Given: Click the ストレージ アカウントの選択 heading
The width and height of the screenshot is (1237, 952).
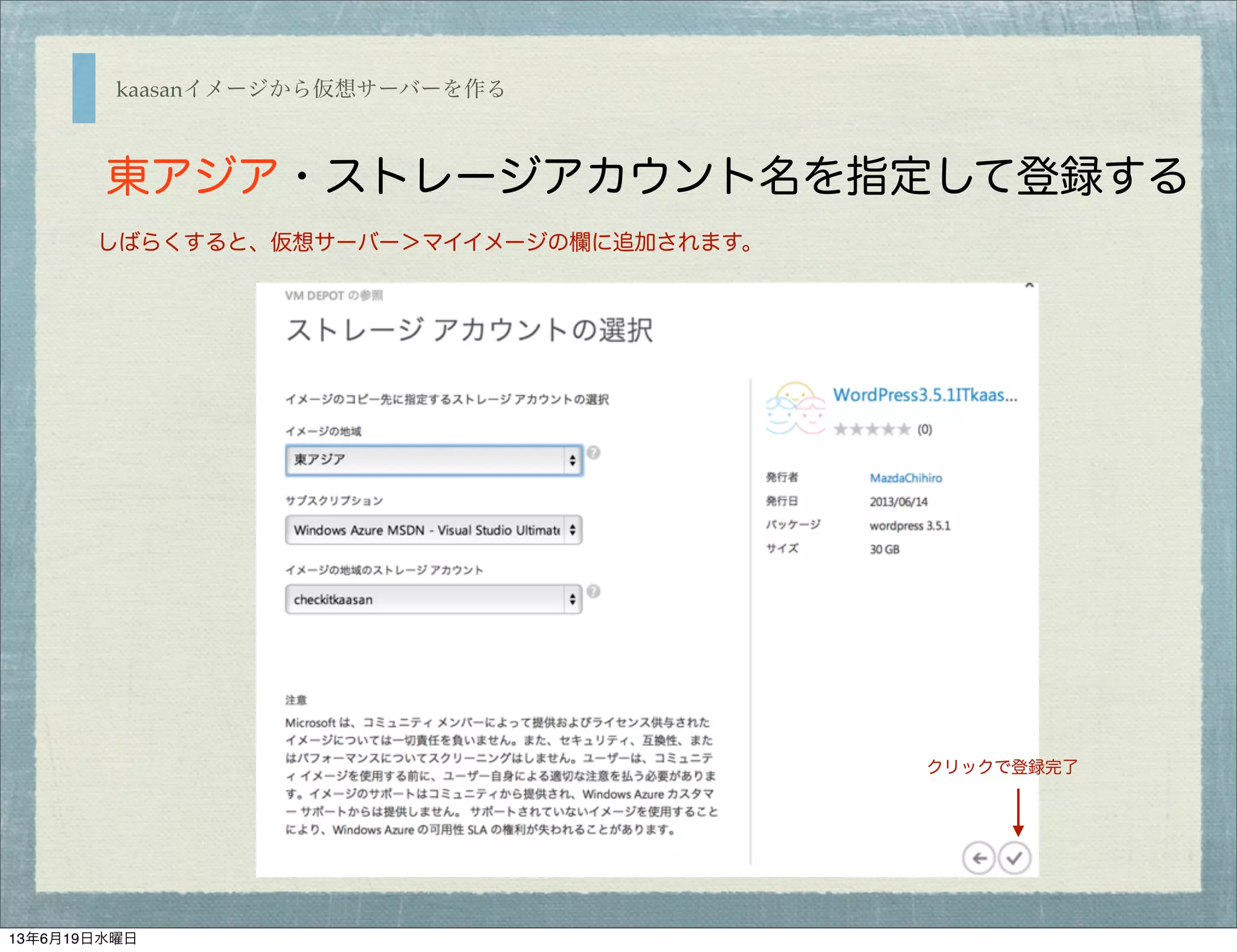Looking at the screenshot, I should tap(469, 330).
